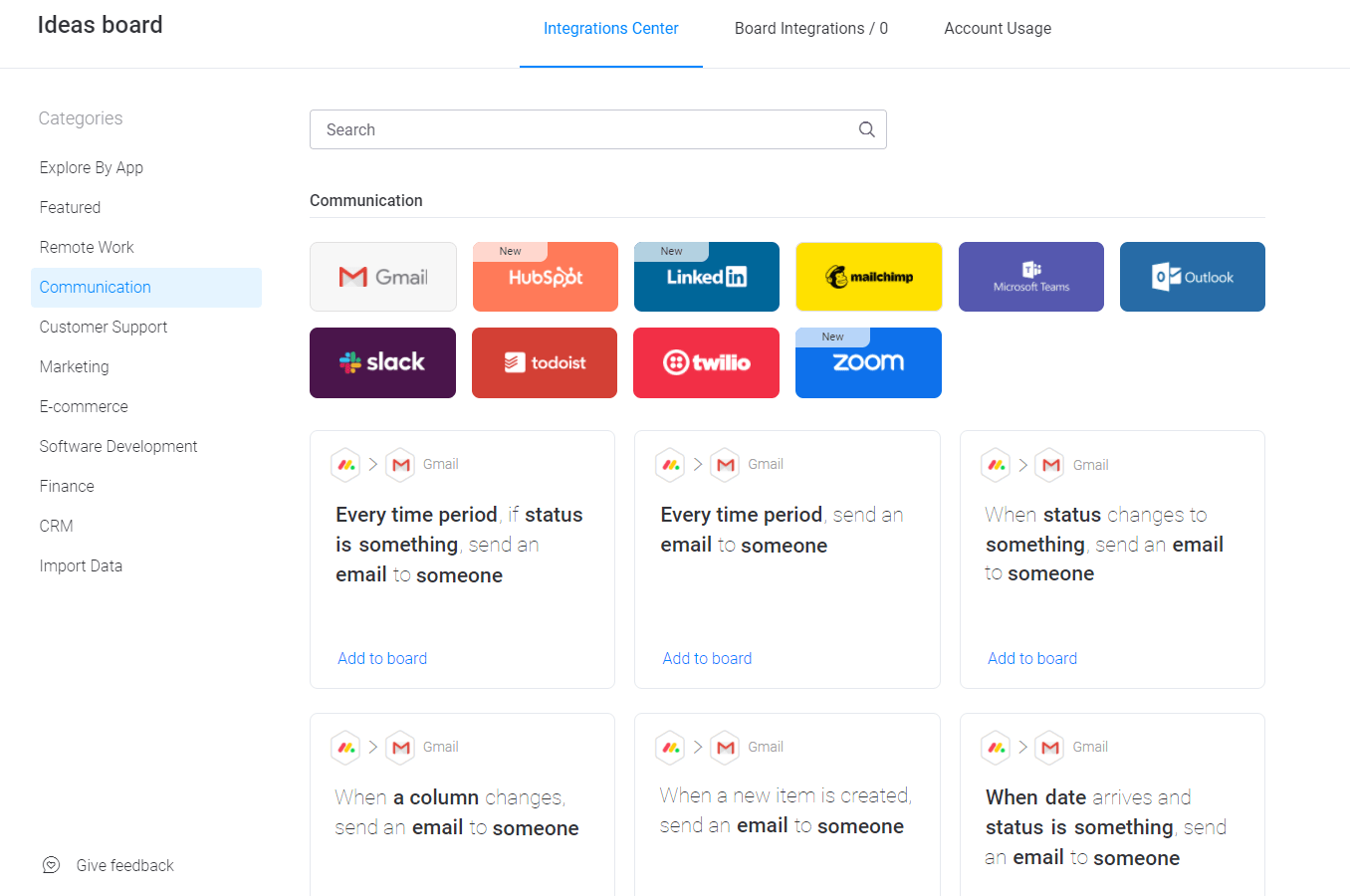Image resolution: width=1350 pixels, height=896 pixels.
Task: Click the 'Every time period, if status is something' recipe text
Action: pos(459,545)
